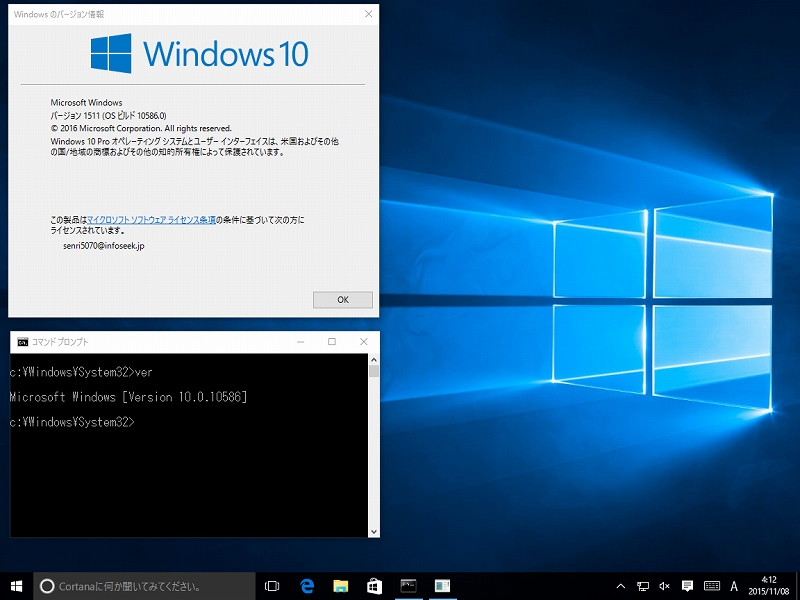
Task: Launch Microsoft Edge from the taskbar
Action: 307,586
